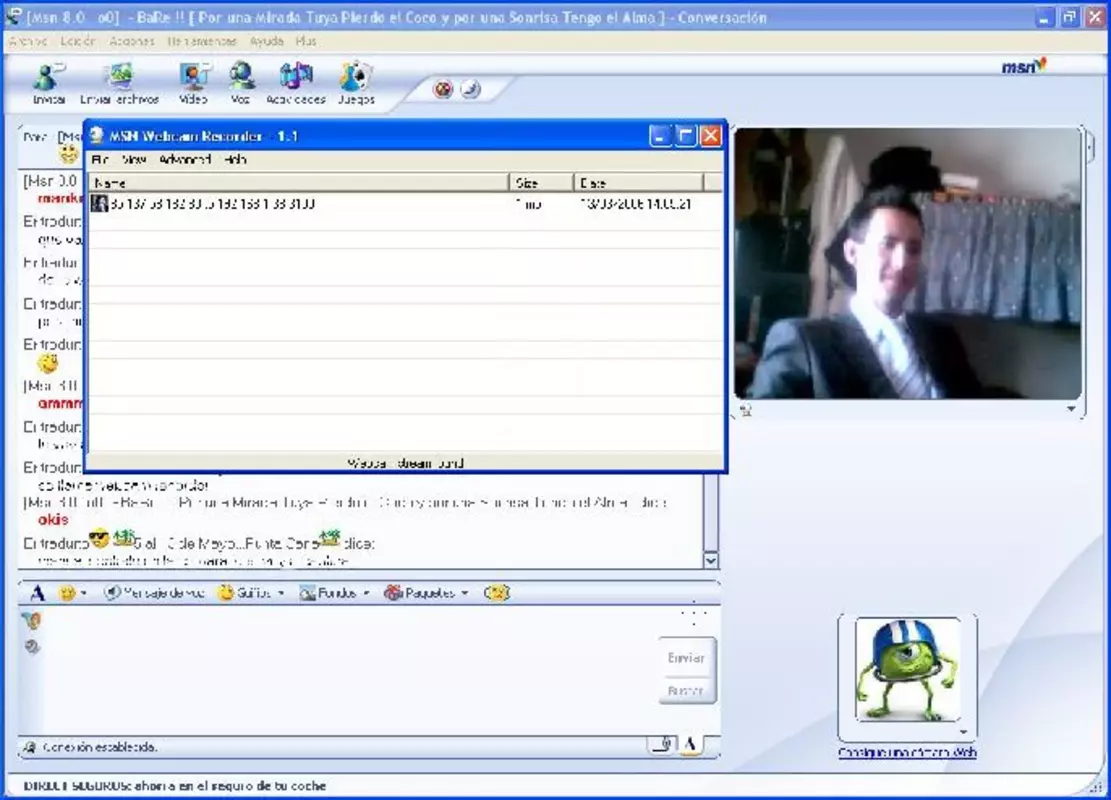Click the Buscar button
This screenshot has width=1111, height=800.
[686, 690]
